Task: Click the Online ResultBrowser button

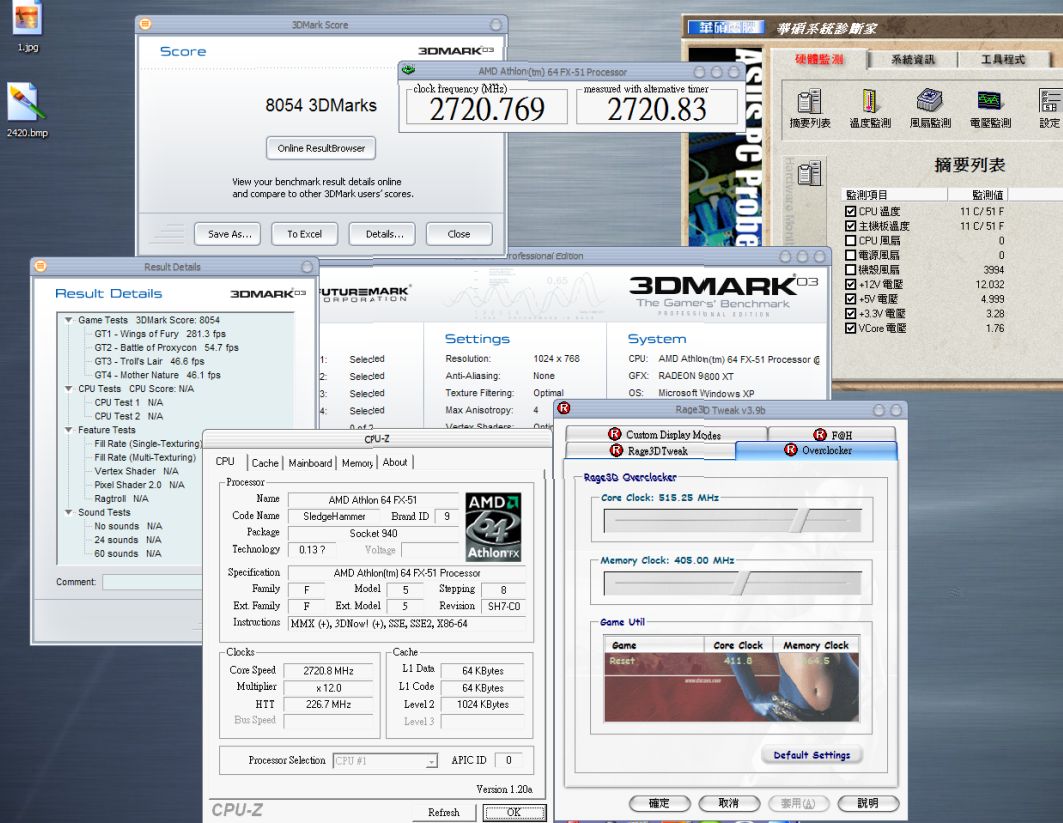Action: pyautogui.click(x=321, y=148)
